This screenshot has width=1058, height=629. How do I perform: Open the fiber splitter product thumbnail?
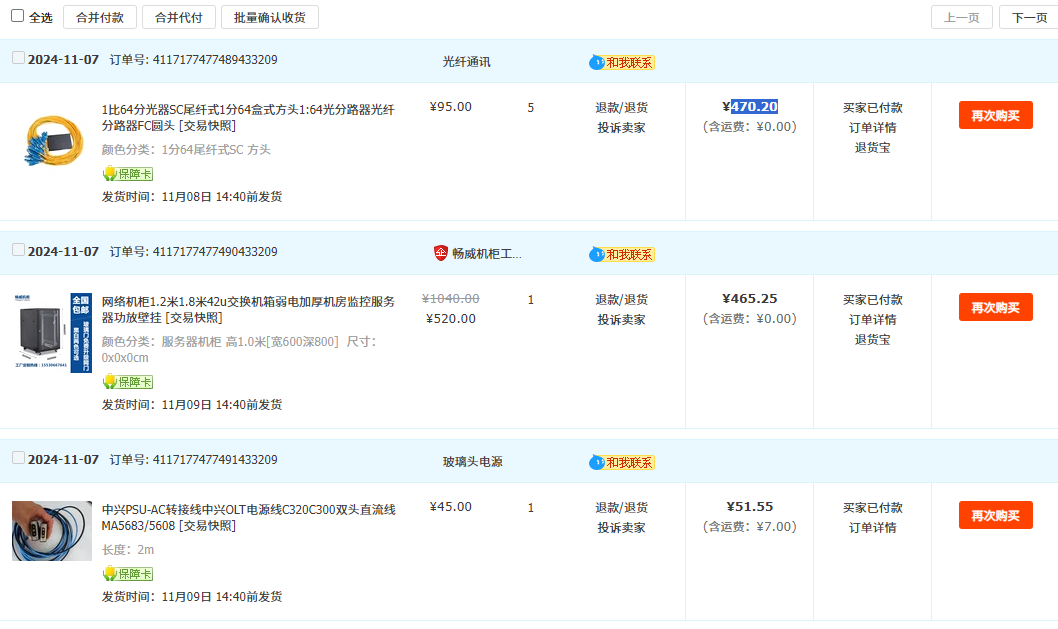tap(52, 140)
